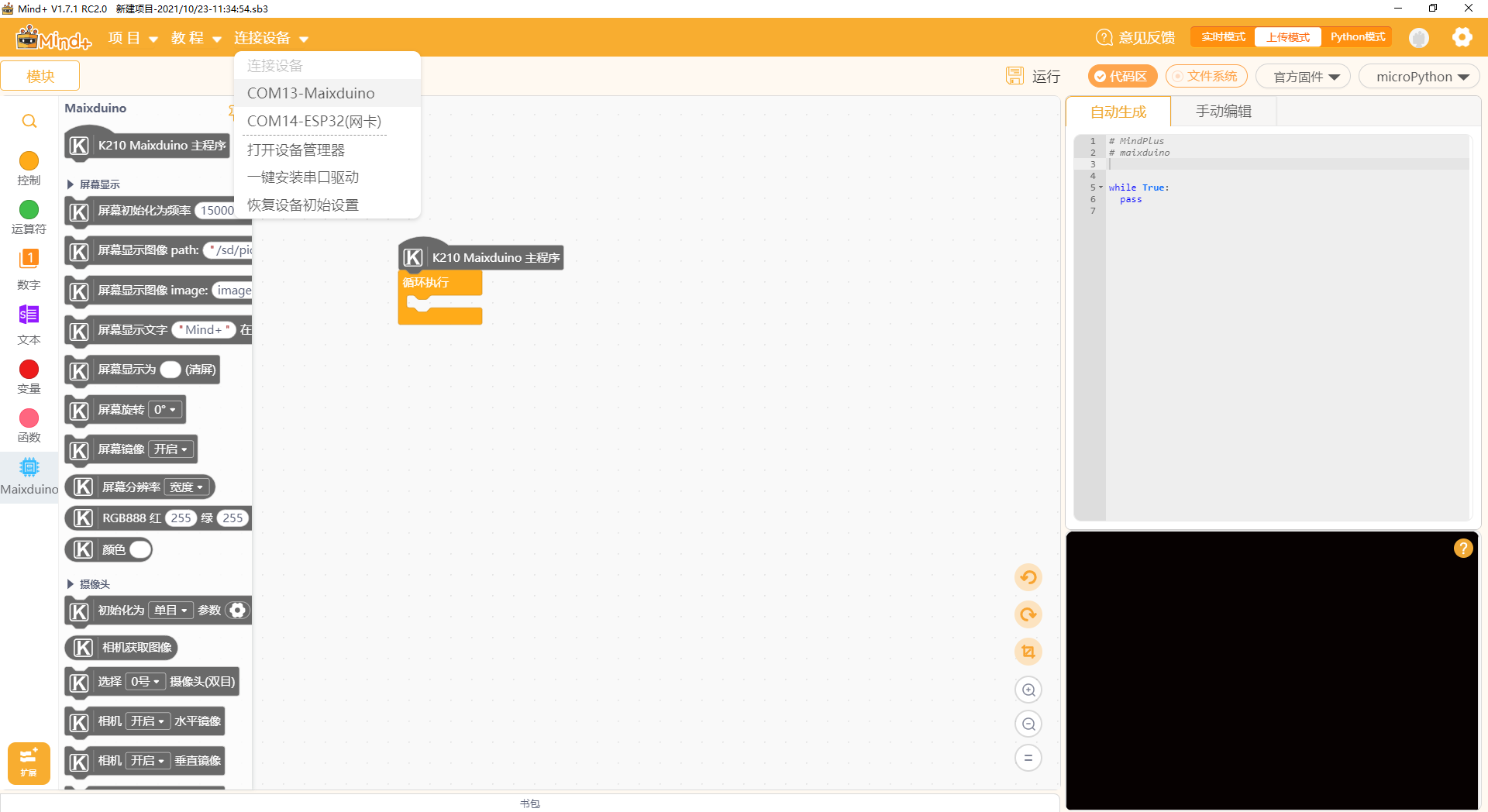Toggle the 代码区 code area view
The width and height of the screenshot is (1488, 812).
(x=1122, y=76)
